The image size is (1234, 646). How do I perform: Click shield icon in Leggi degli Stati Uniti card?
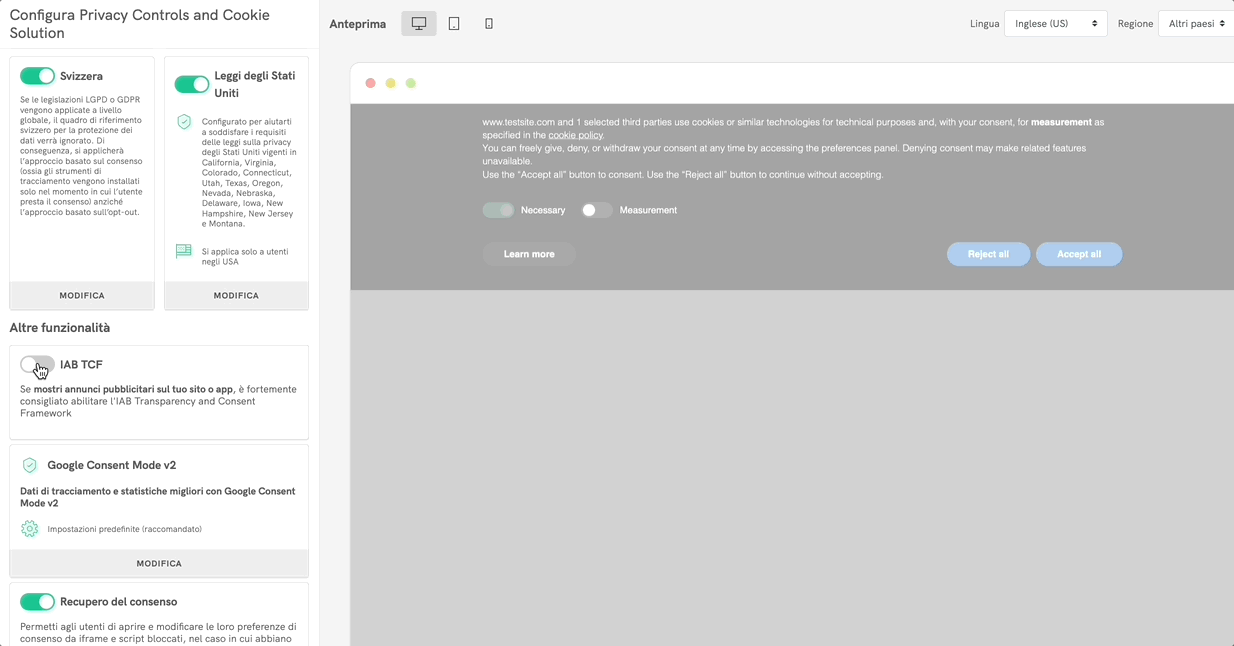point(184,122)
